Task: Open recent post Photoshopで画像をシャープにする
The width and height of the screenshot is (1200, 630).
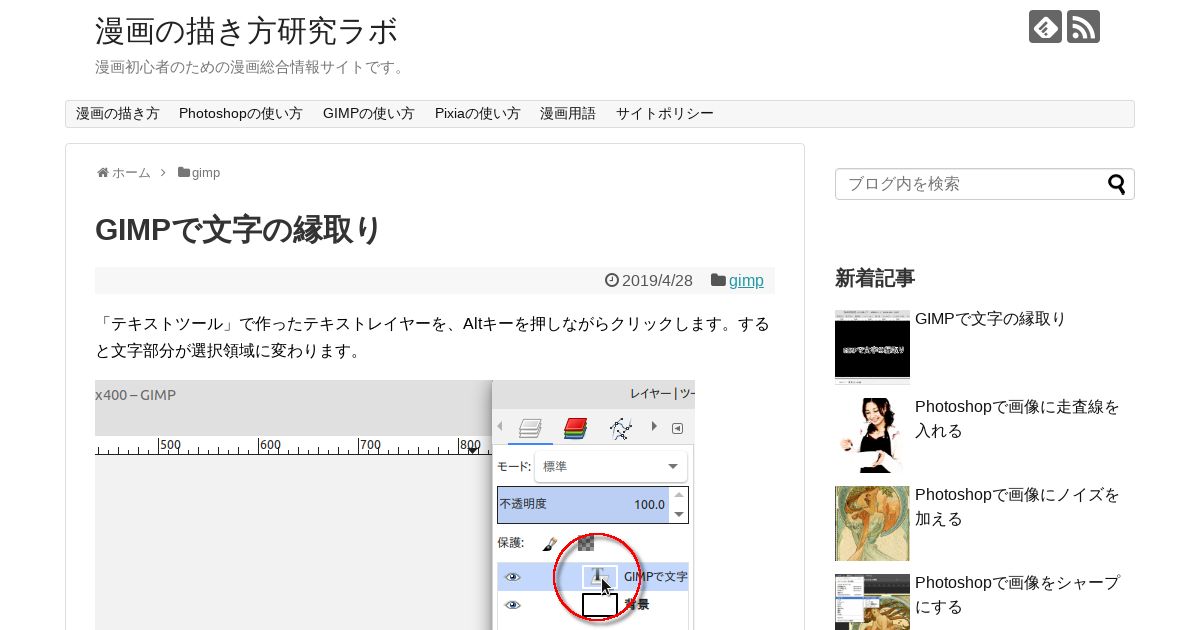Action: tap(1017, 595)
